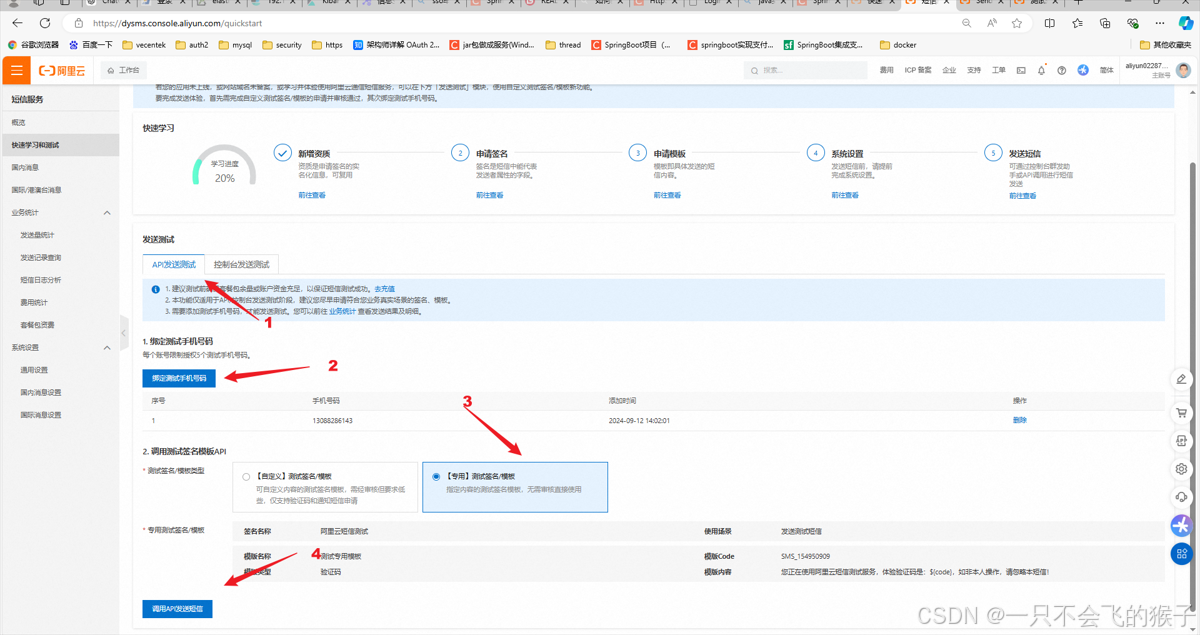
Task: Click 前往查看 under 申请签名
Action: point(490,196)
